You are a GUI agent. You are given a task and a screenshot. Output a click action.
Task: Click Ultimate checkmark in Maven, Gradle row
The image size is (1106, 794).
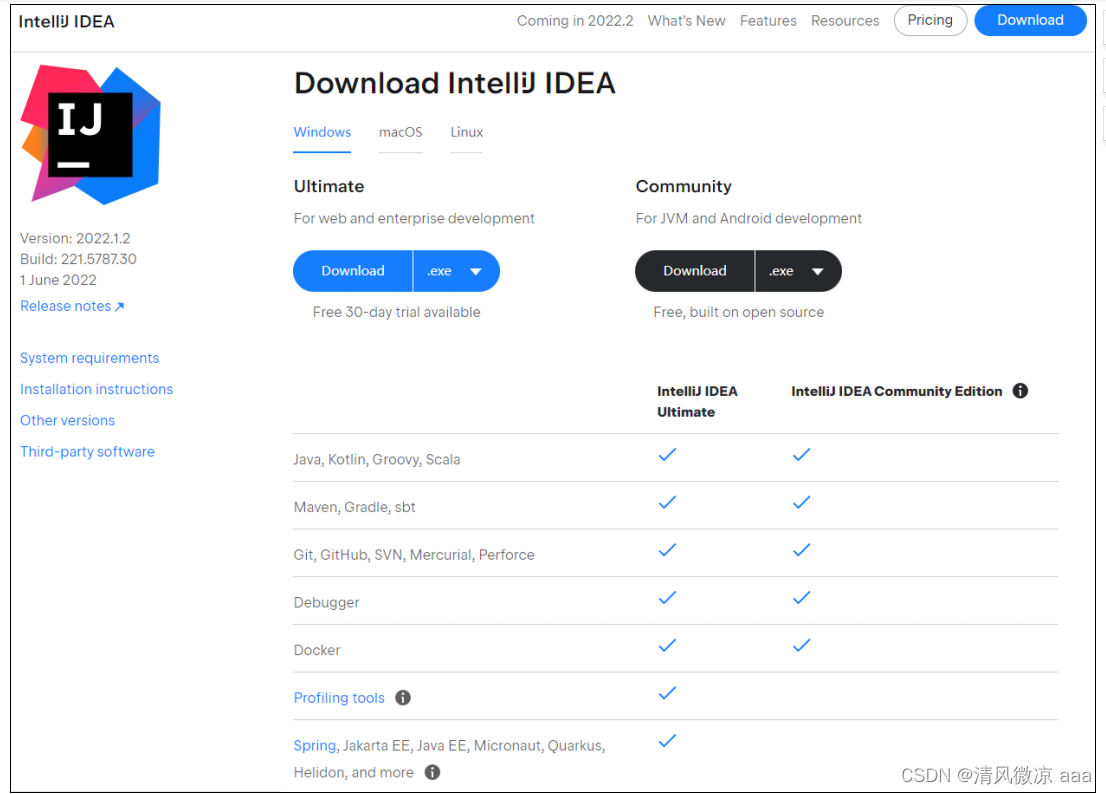(667, 502)
